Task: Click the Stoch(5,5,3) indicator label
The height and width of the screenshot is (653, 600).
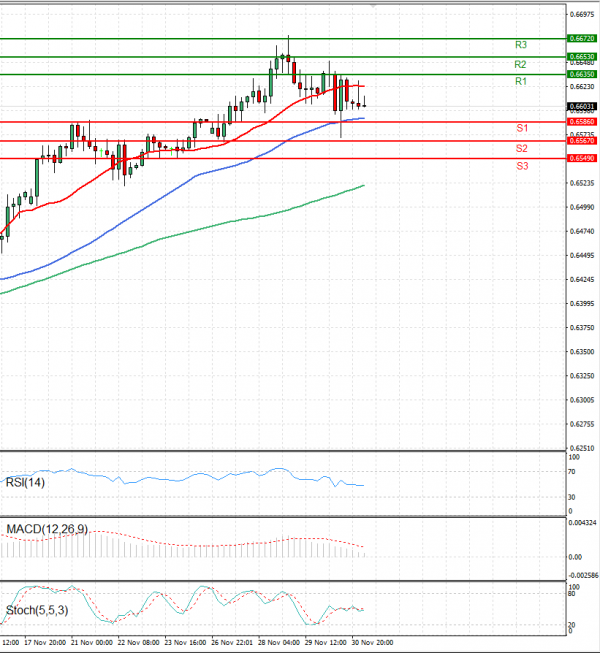Action: pyautogui.click(x=37, y=610)
